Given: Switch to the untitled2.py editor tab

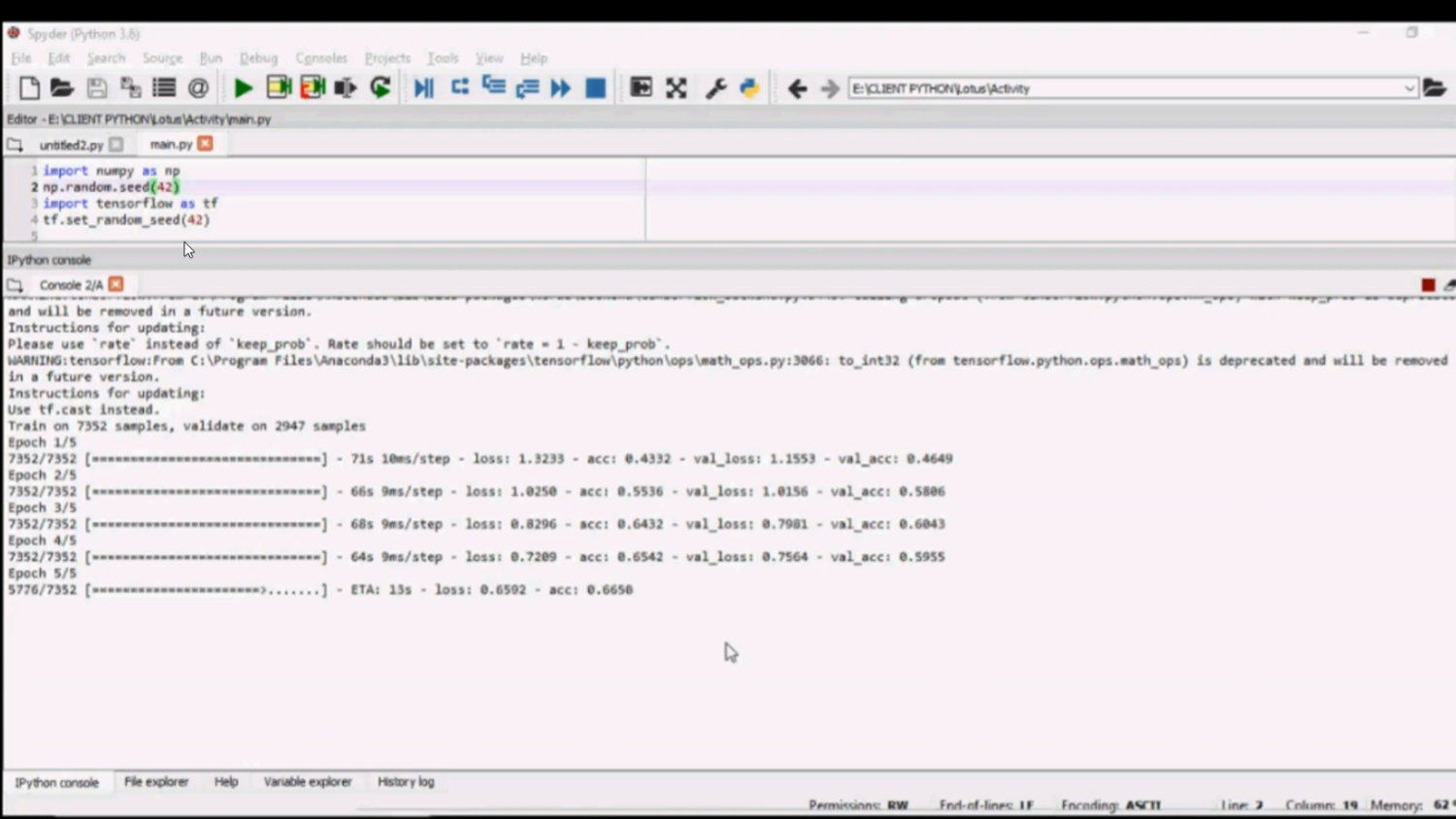Looking at the screenshot, I should tap(71, 145).
